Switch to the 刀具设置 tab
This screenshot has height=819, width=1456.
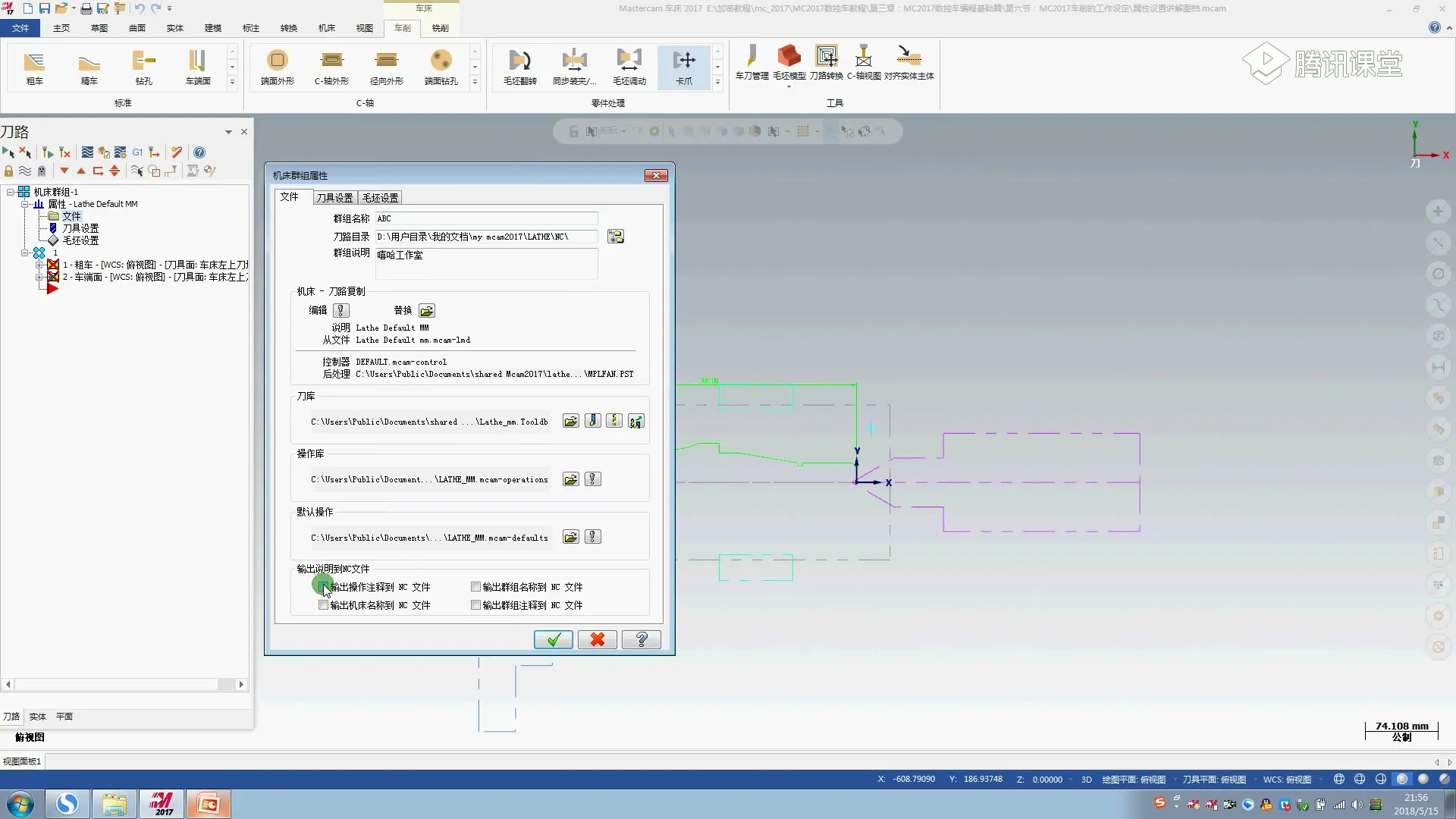click(334, 198)
